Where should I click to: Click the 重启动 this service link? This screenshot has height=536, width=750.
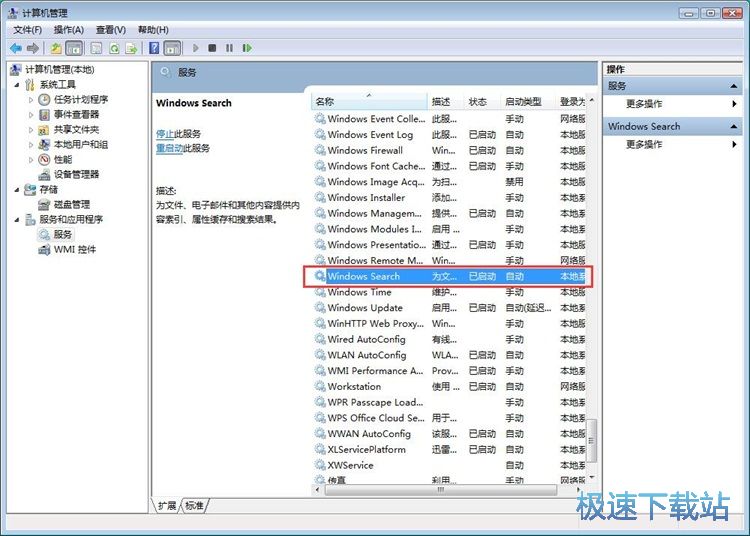pos(169,148)
